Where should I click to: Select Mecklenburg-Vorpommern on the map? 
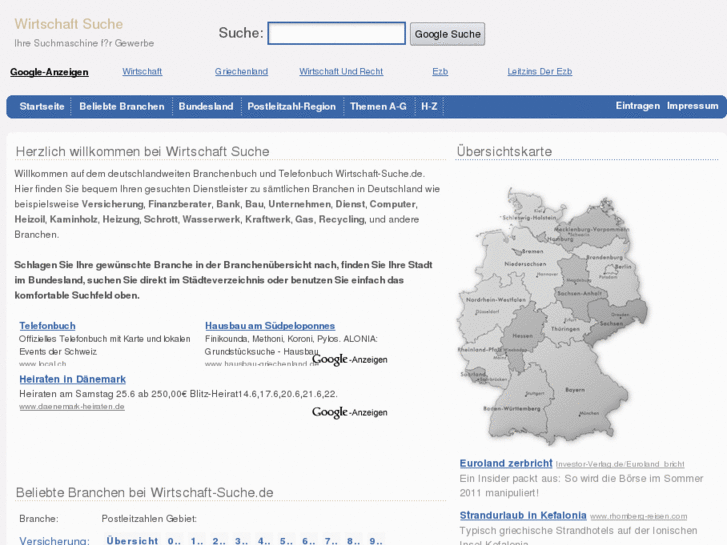592,229
